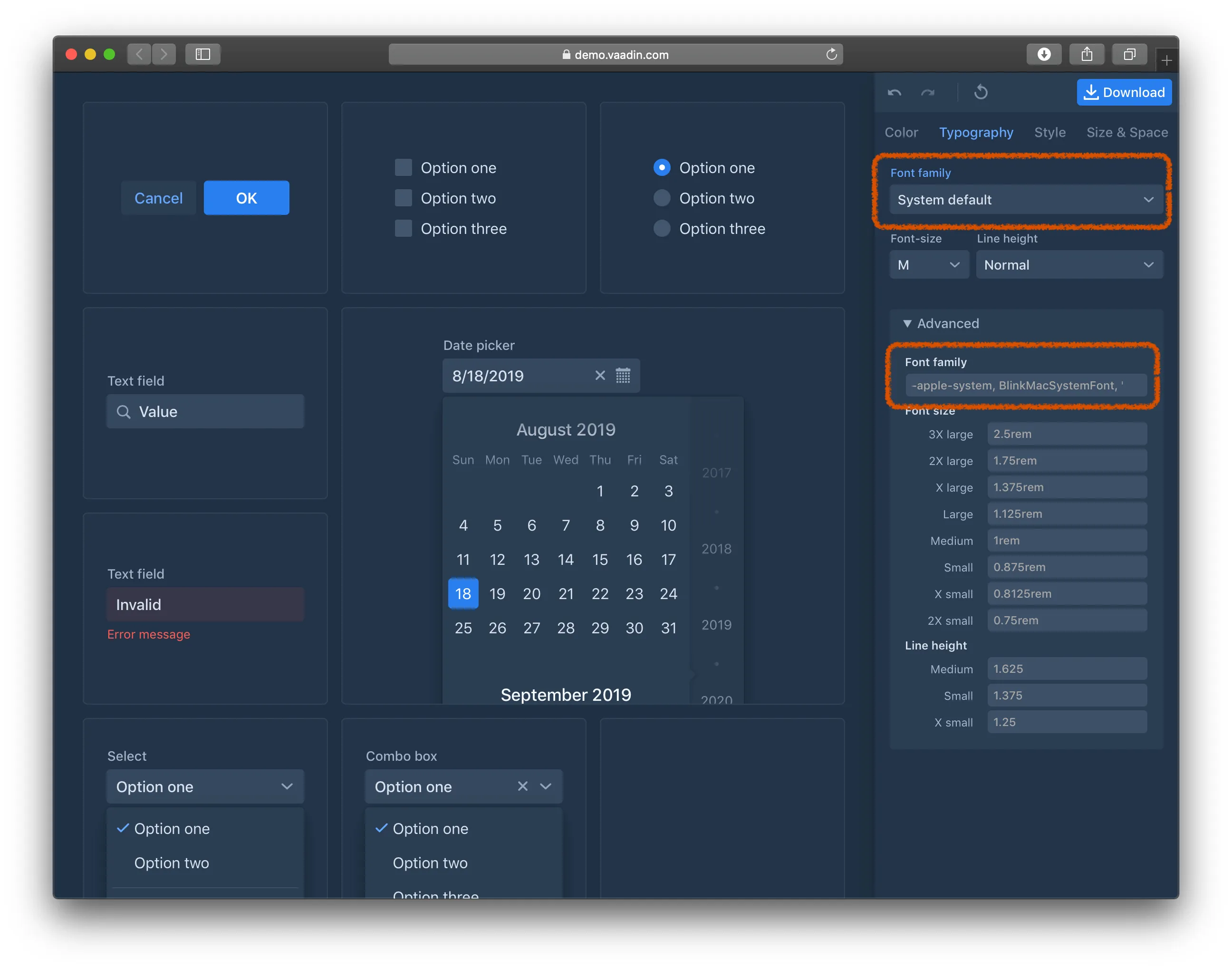Open the Line height Normal dropdown
Viewport: 1232px width, 969px height.
coord(1068,265)
